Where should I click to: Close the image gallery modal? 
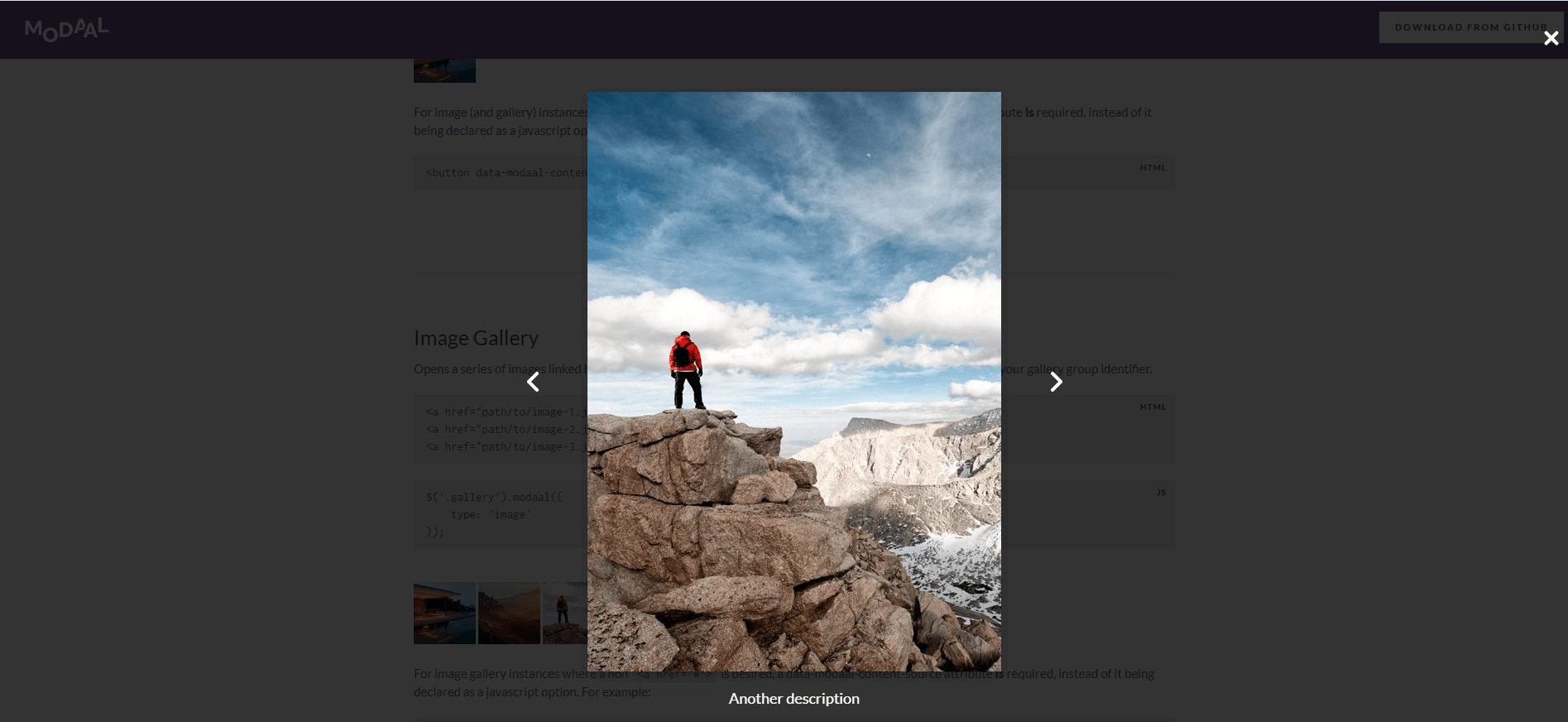coord(1551,38)
